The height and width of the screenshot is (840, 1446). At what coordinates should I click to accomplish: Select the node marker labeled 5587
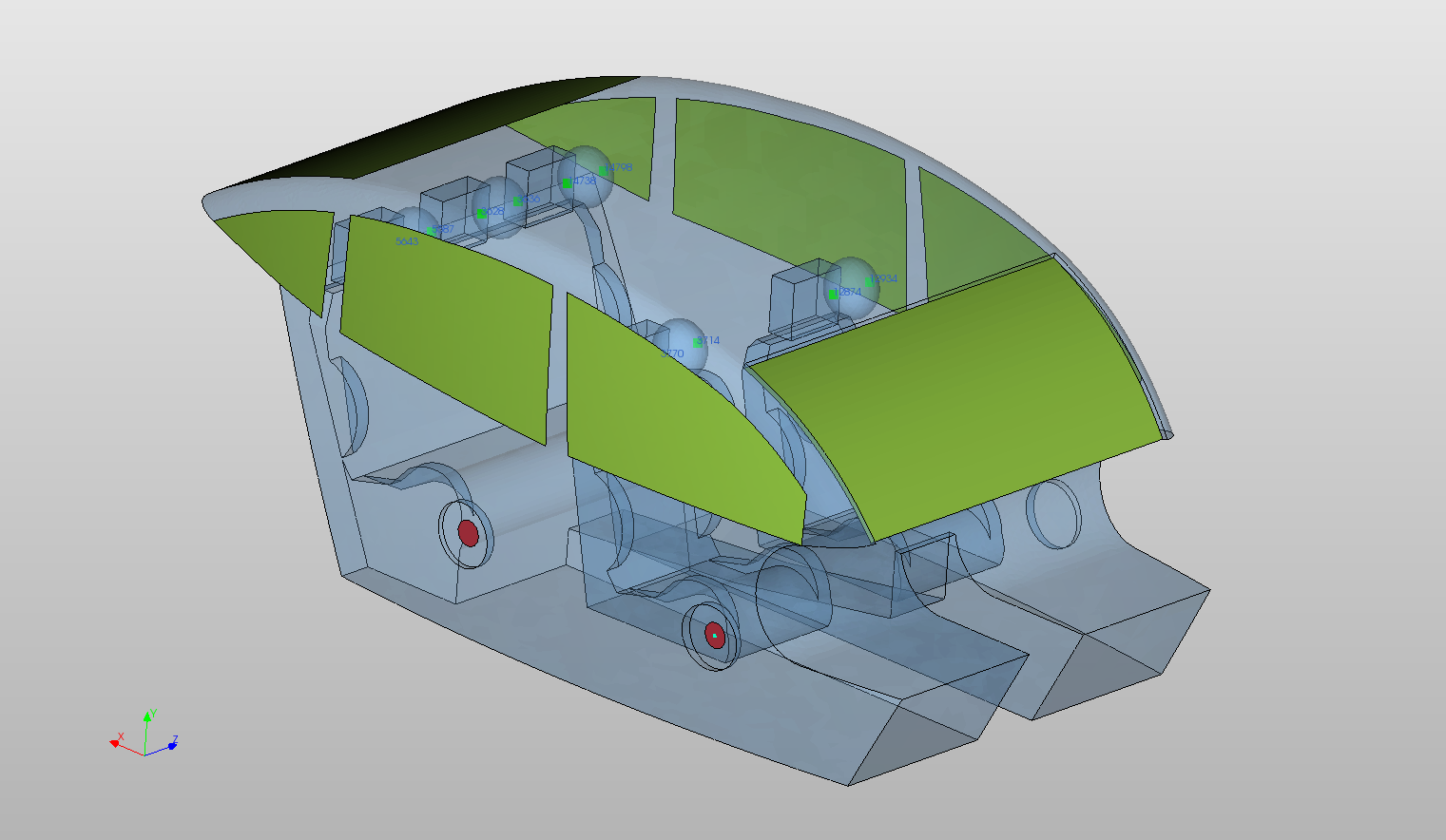(x=432, y=231)
